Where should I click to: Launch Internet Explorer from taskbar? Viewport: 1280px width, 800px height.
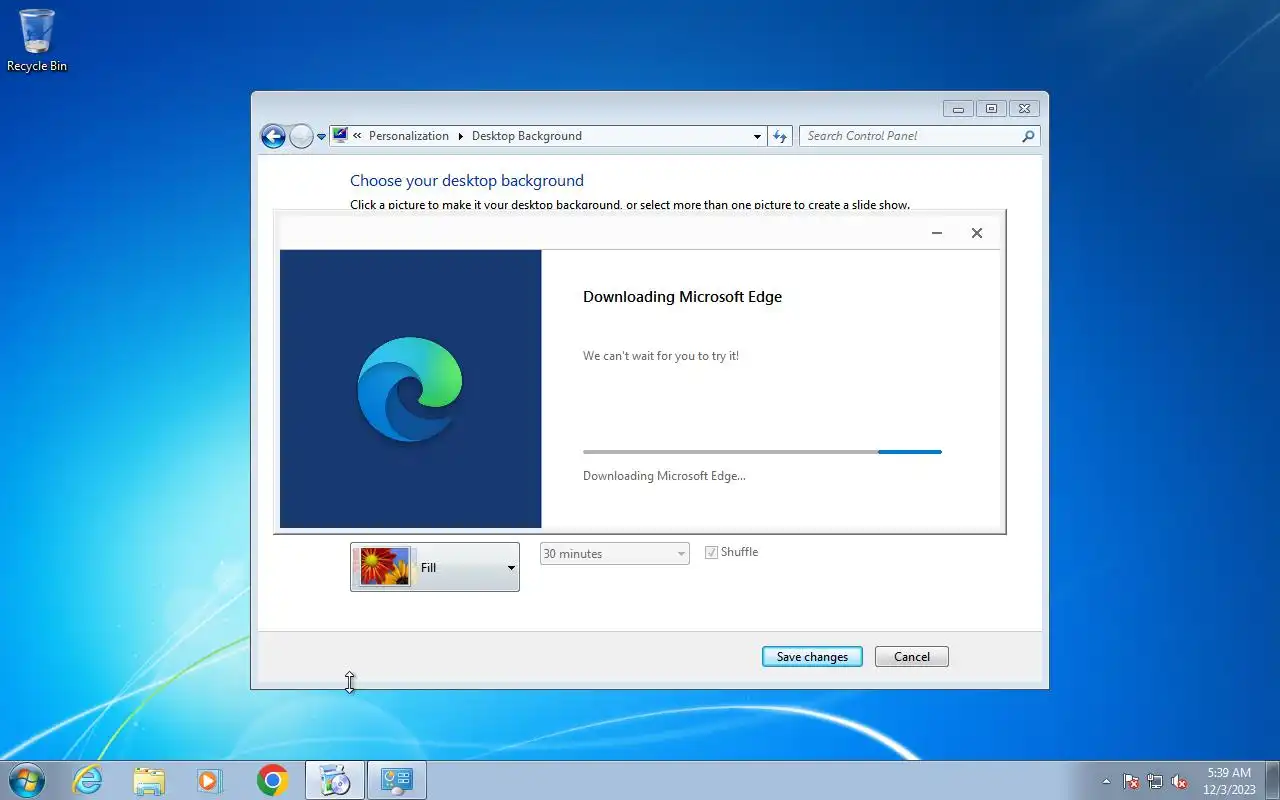pyautogui.click(x=88, y=780)
